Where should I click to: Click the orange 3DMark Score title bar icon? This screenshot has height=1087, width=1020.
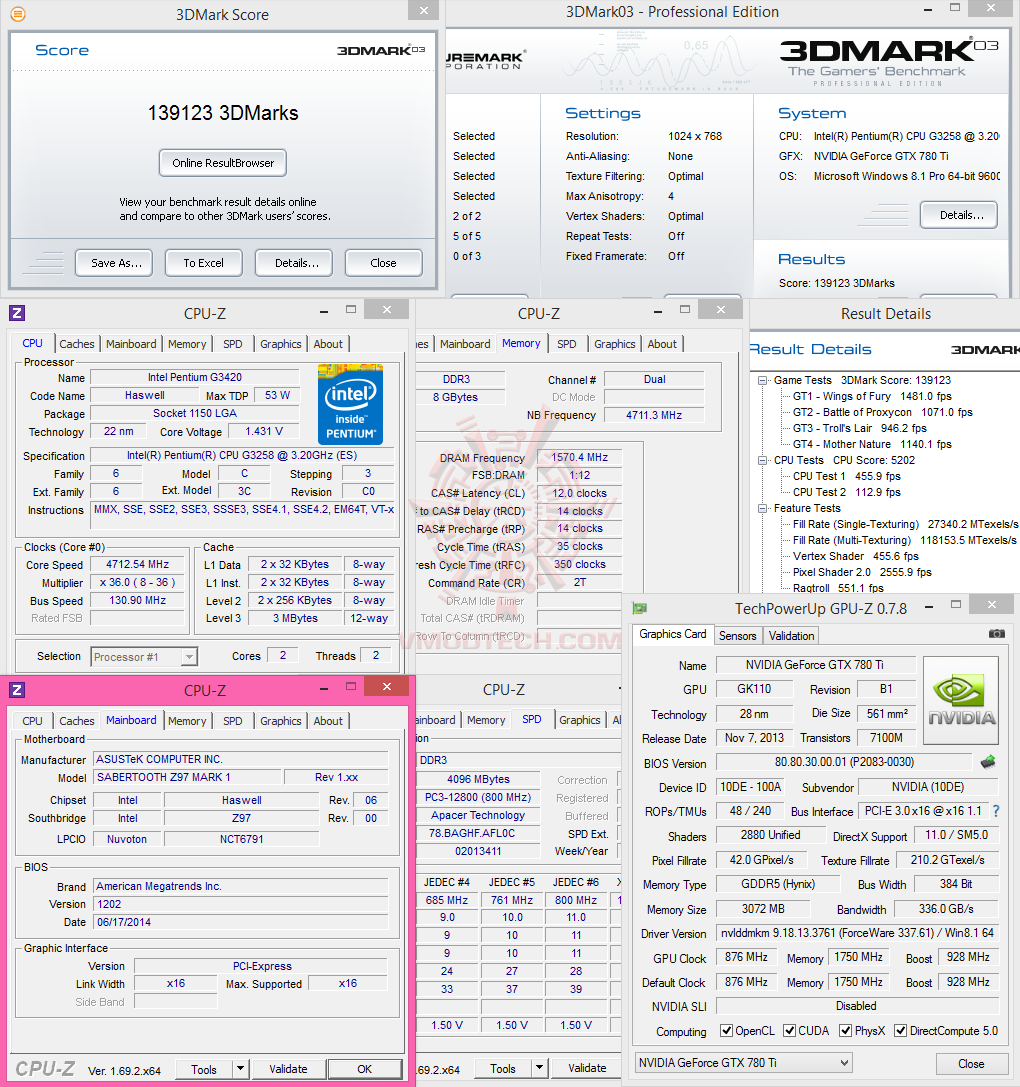[18, 14]
